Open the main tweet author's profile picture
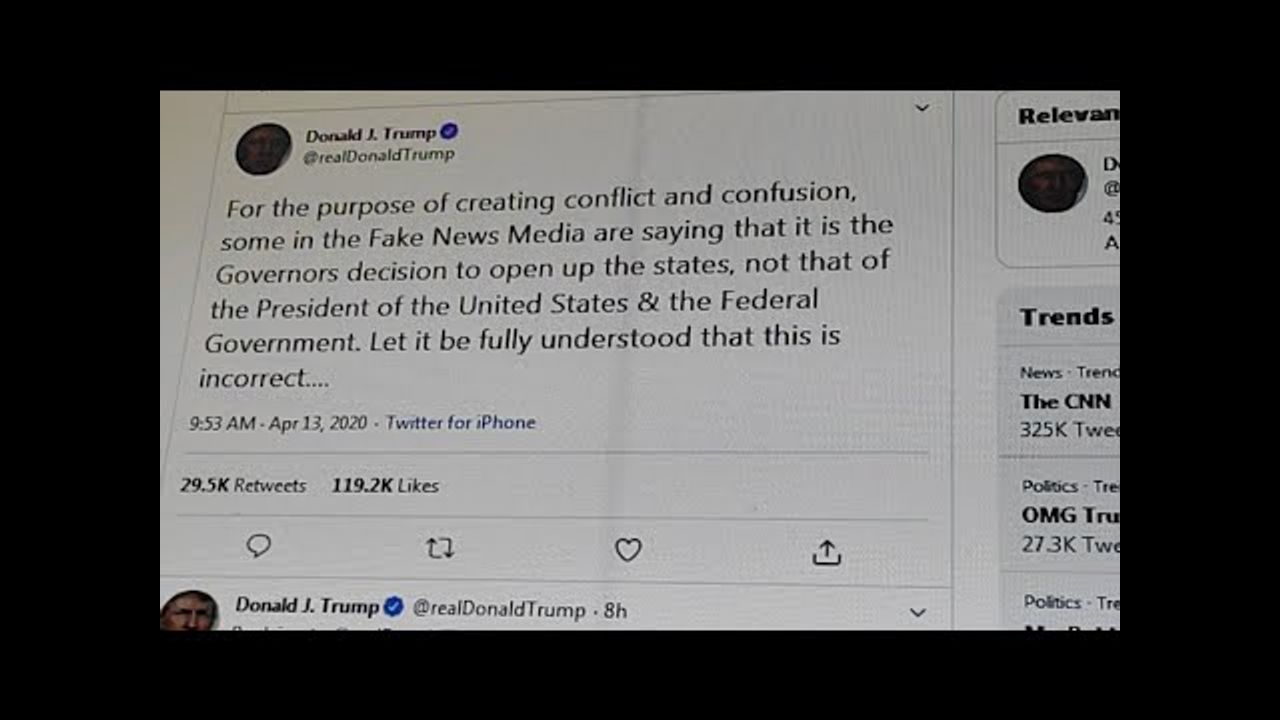The image size is (1280, 720). [263, 149]
